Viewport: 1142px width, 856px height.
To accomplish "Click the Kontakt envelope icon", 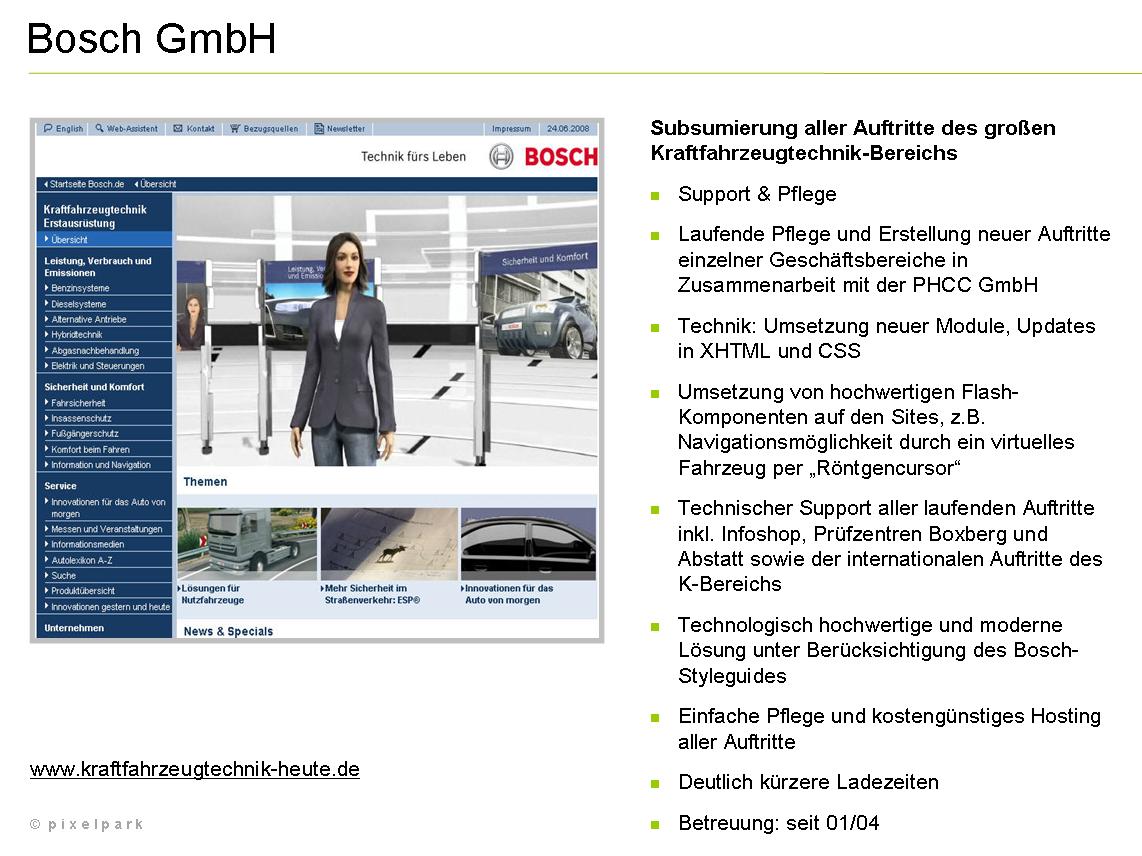I will [x=178, y=128].
